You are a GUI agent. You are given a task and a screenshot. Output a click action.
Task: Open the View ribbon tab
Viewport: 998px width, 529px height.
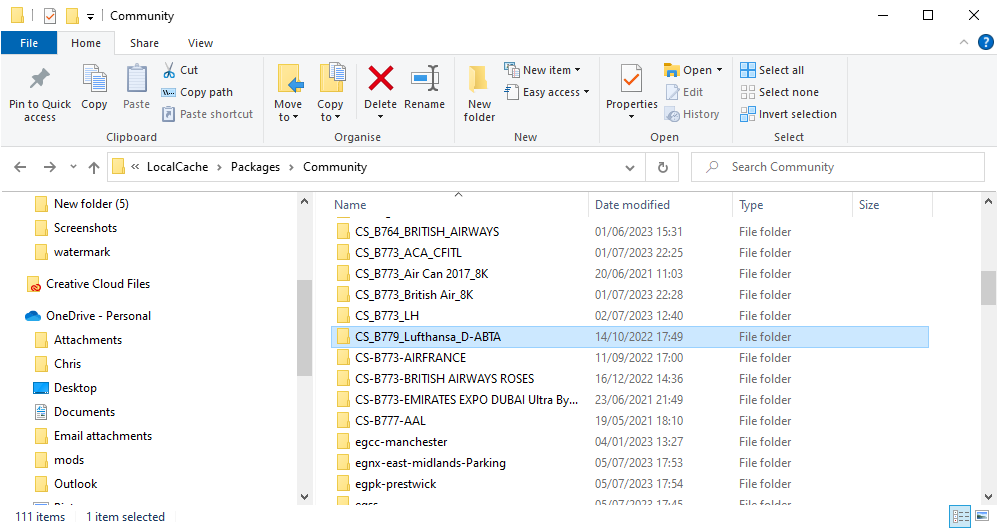point(200,43)
